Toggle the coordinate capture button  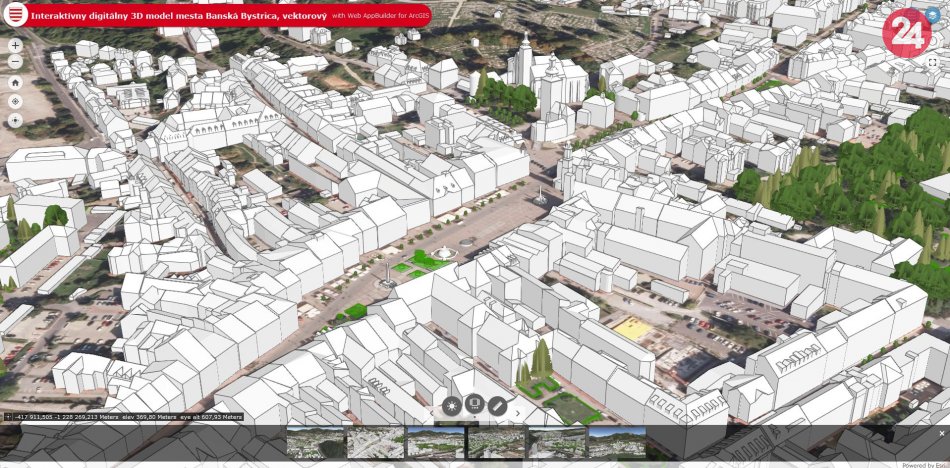pyautogui.click(x=7, y=417)
